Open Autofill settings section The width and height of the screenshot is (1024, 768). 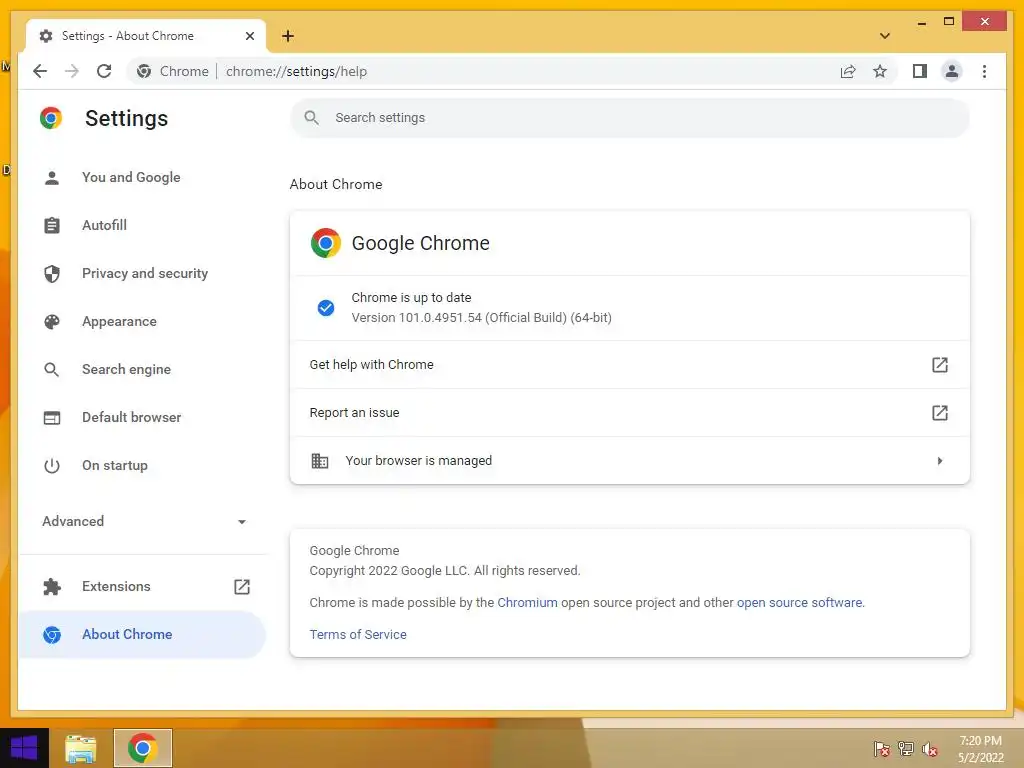142,225
